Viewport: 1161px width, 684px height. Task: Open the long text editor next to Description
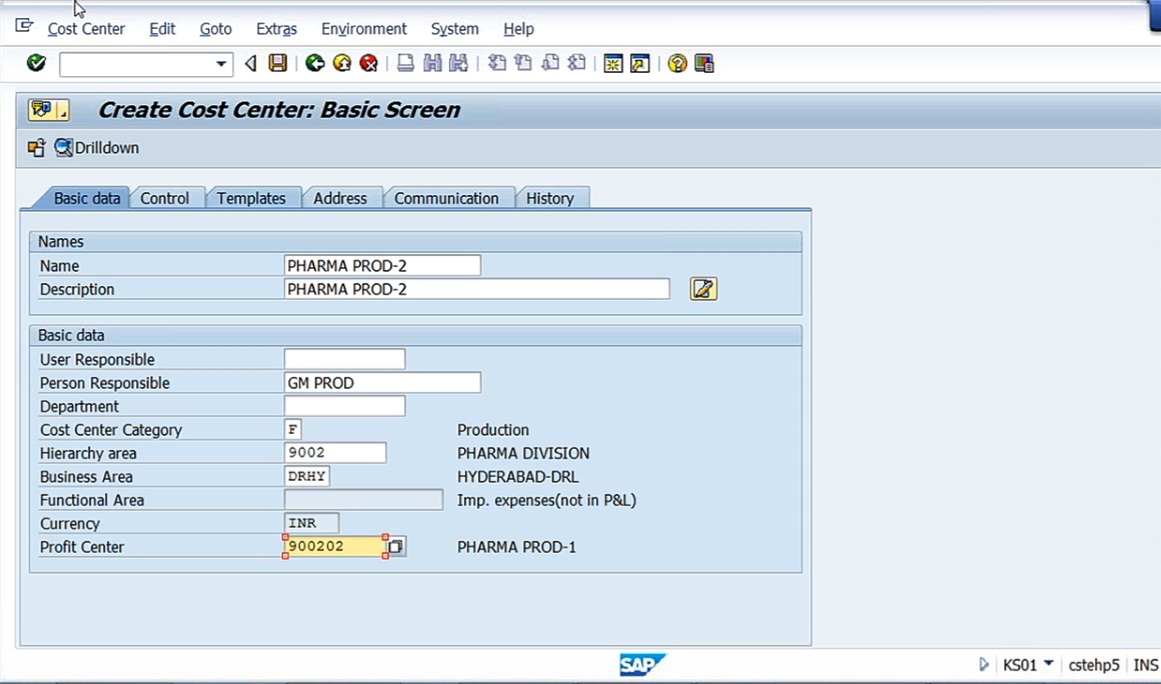tap(703, 289)
